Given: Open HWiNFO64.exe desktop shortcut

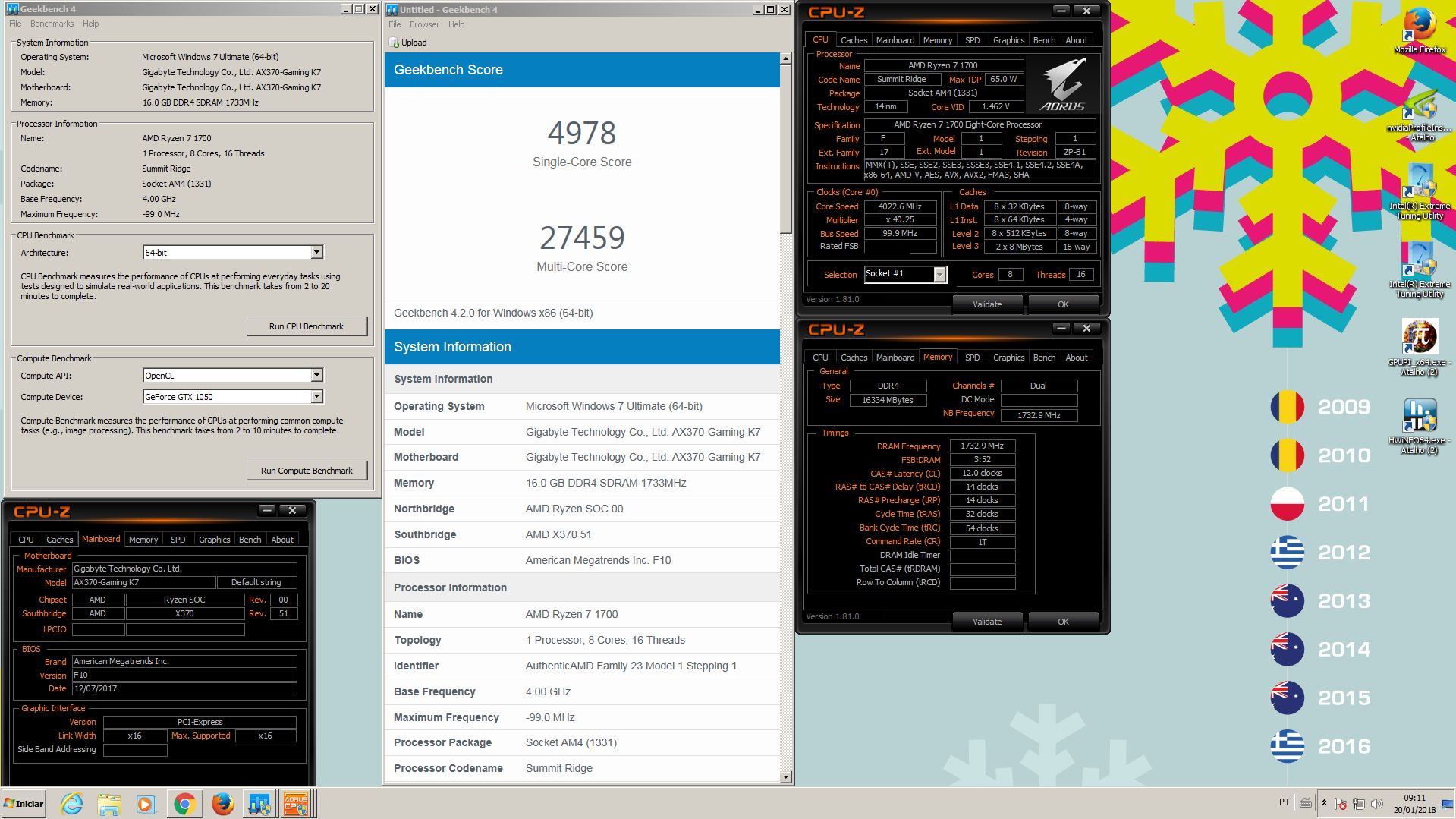Looking at the screenshot, I should coord(1420,427).
